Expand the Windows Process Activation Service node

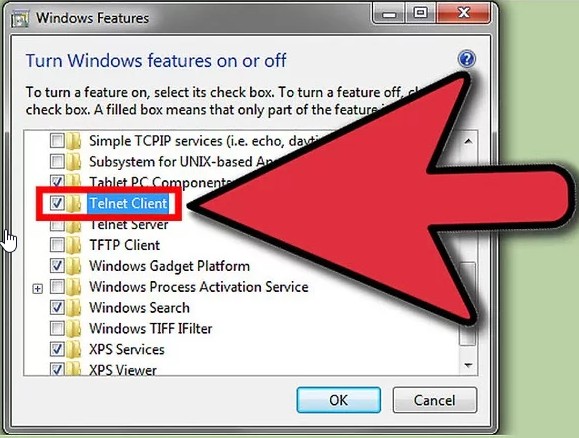(x=38, y=288)
